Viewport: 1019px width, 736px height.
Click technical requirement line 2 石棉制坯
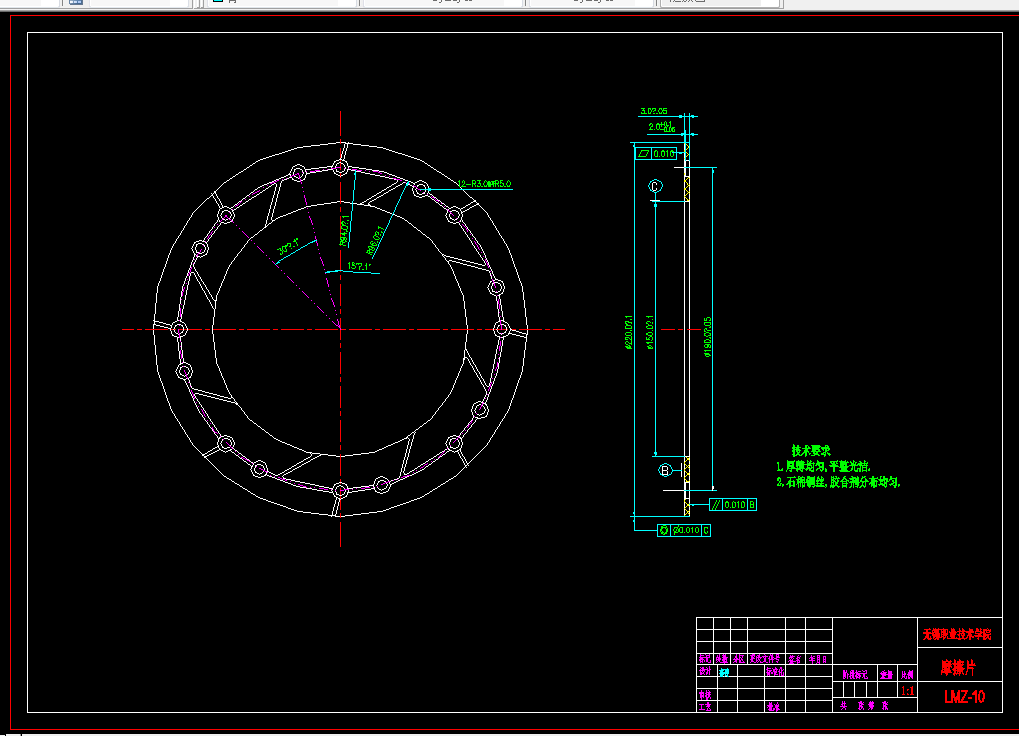pyautogui.click(x=838, y=482)
